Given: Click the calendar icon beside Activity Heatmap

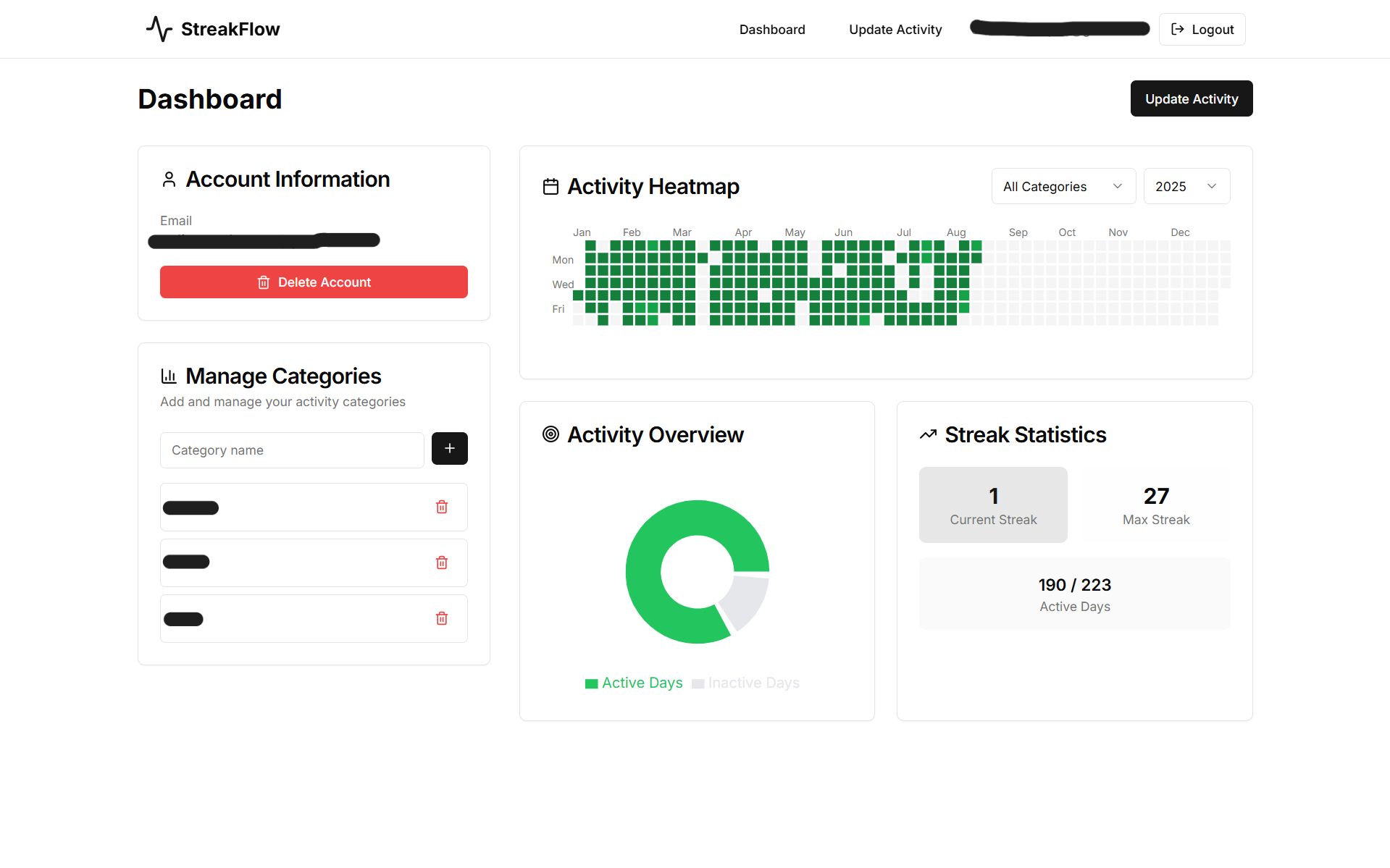Looking at the screenshot, I should click(550, 187).
